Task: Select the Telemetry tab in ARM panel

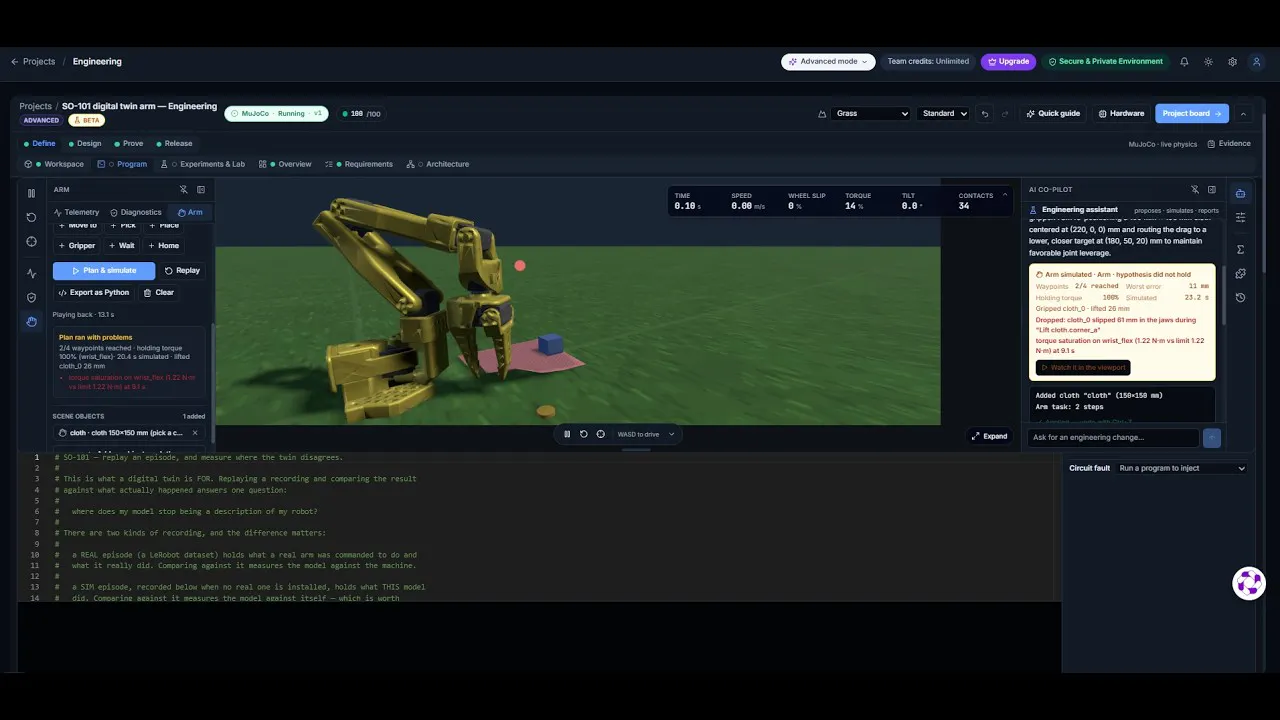Action: 76,212
